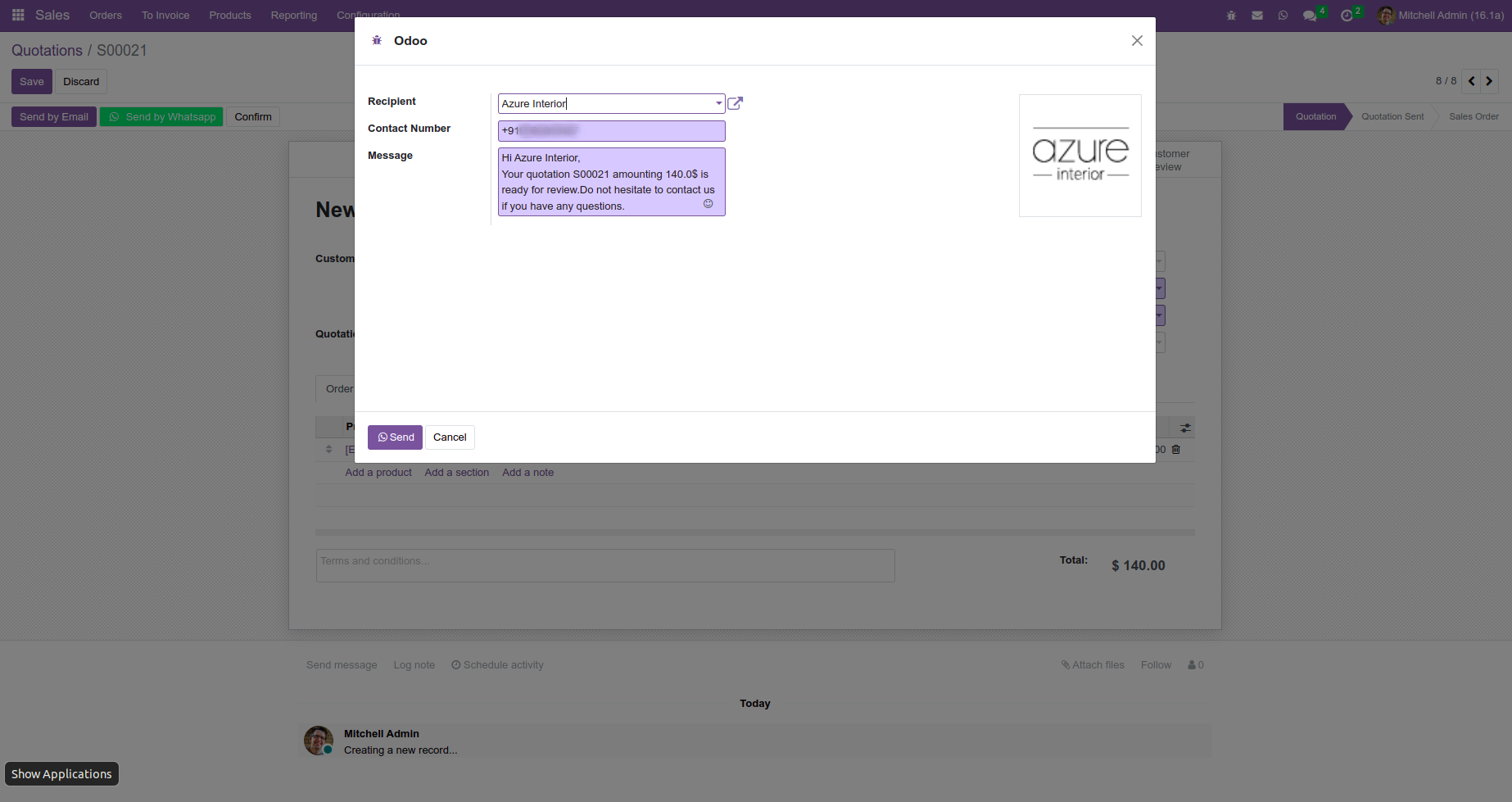This screenshot has height=802, width=1512.
Task: Select the Sales Order status stage
Action: pyautogui.click(x=1474, y=116)
